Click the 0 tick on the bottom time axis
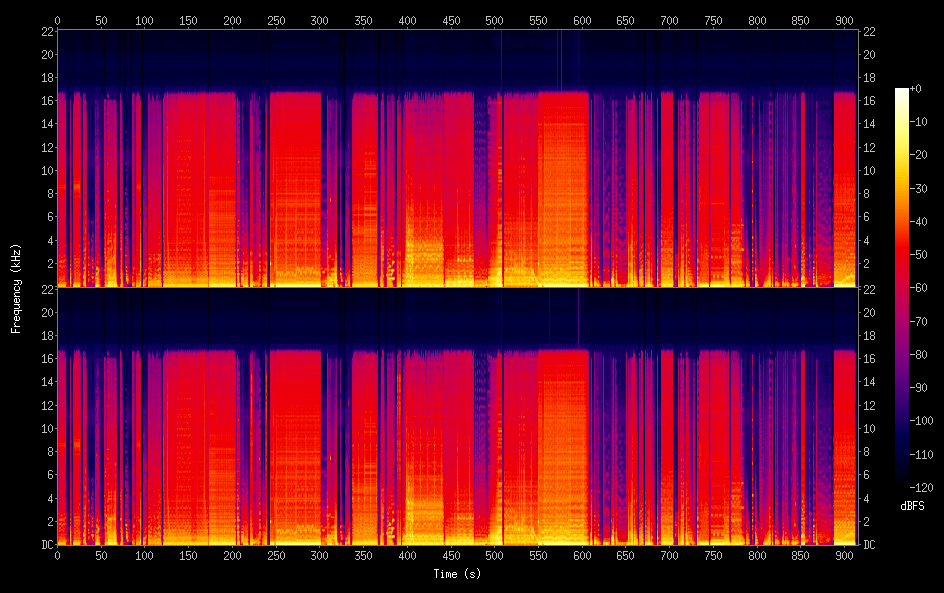Image resolution: width=944 pixels, height=593 pixels. [57, 555]
